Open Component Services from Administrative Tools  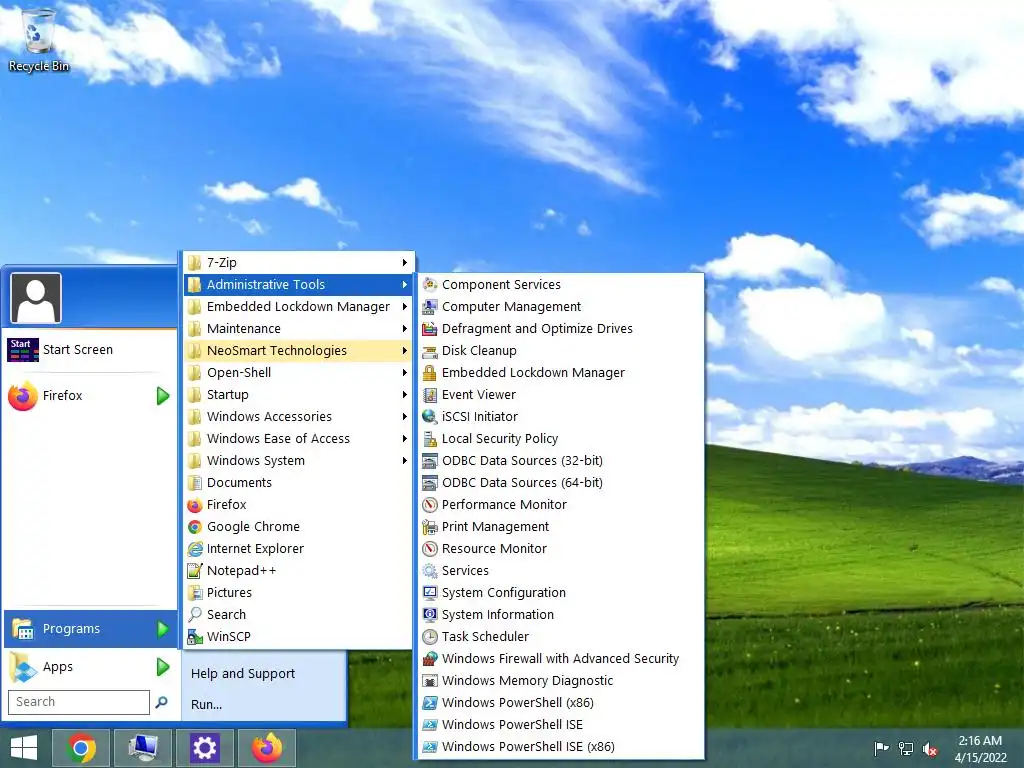pyautogui.click(x=560, y=285)
